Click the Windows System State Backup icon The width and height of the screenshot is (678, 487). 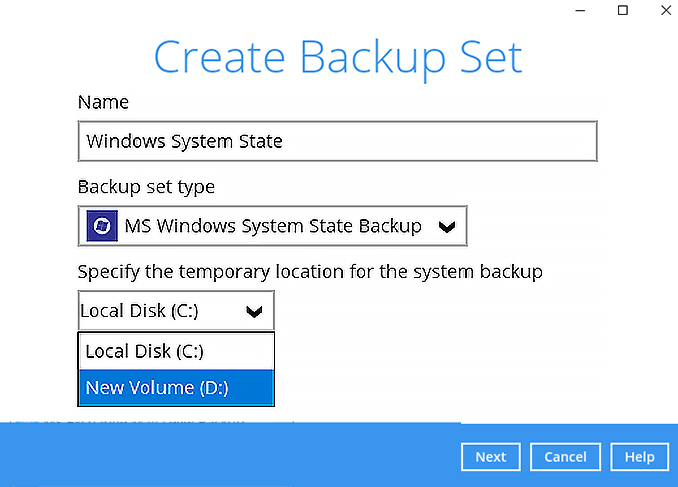click(x=102, y=226)
